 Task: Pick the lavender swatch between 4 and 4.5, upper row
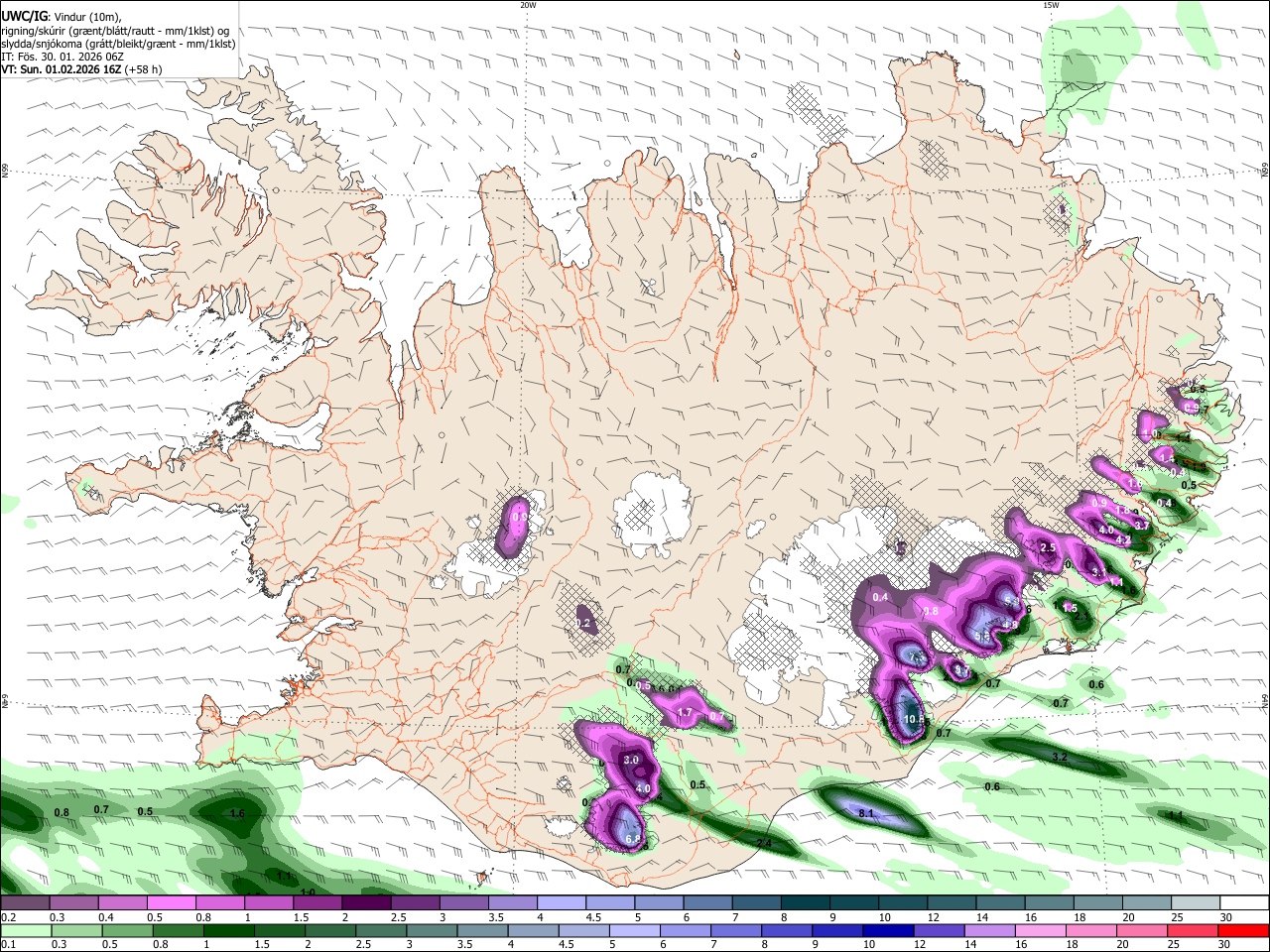(x=562, y=902)
